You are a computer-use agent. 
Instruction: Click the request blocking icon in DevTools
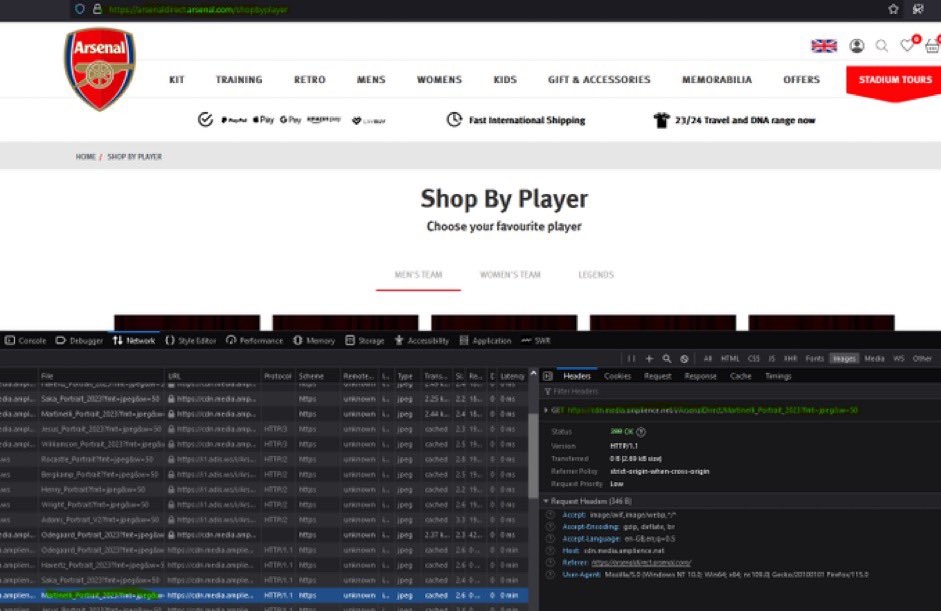(684, 358)
